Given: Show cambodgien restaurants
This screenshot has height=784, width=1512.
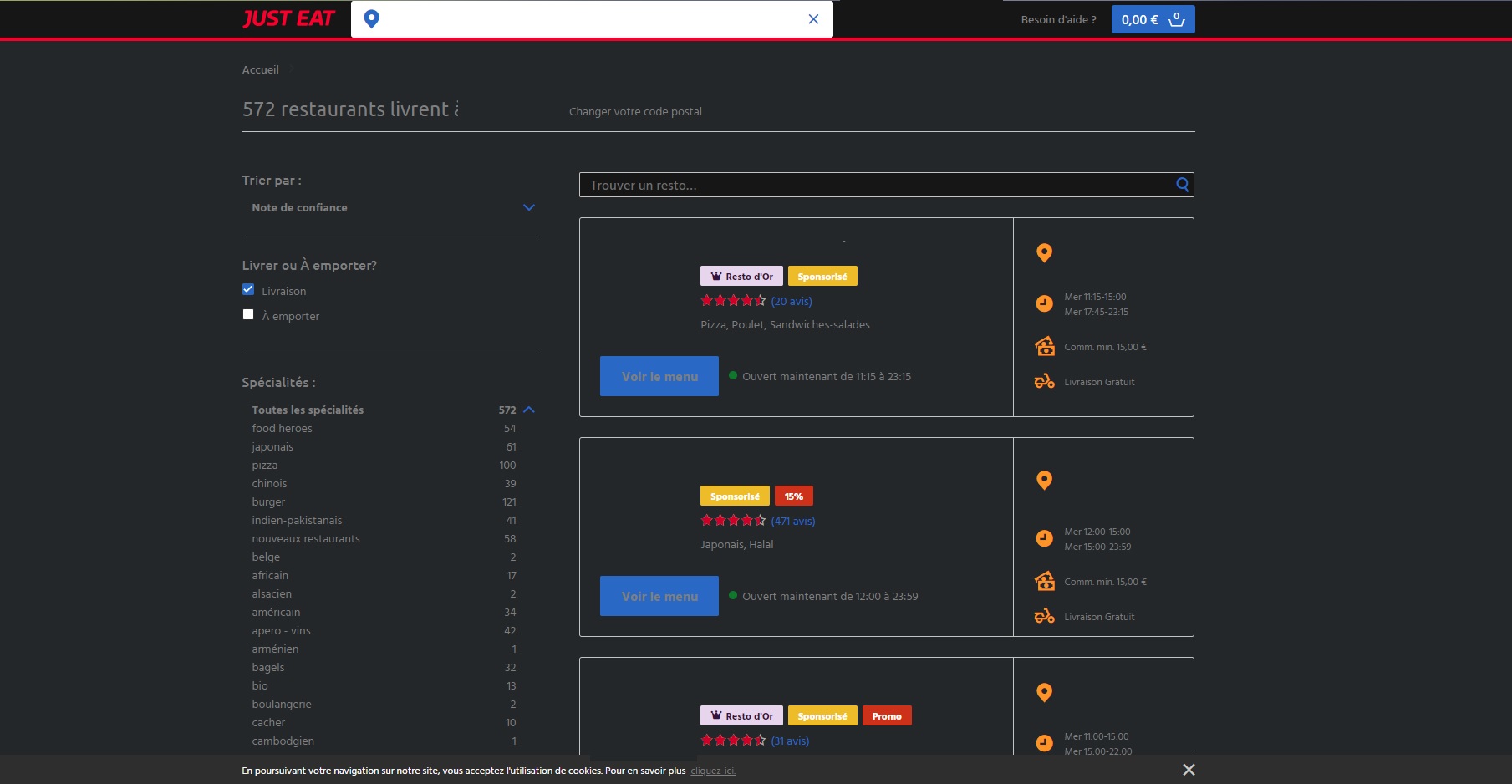Looking at the screenshot, I should [x=283, y=741].
